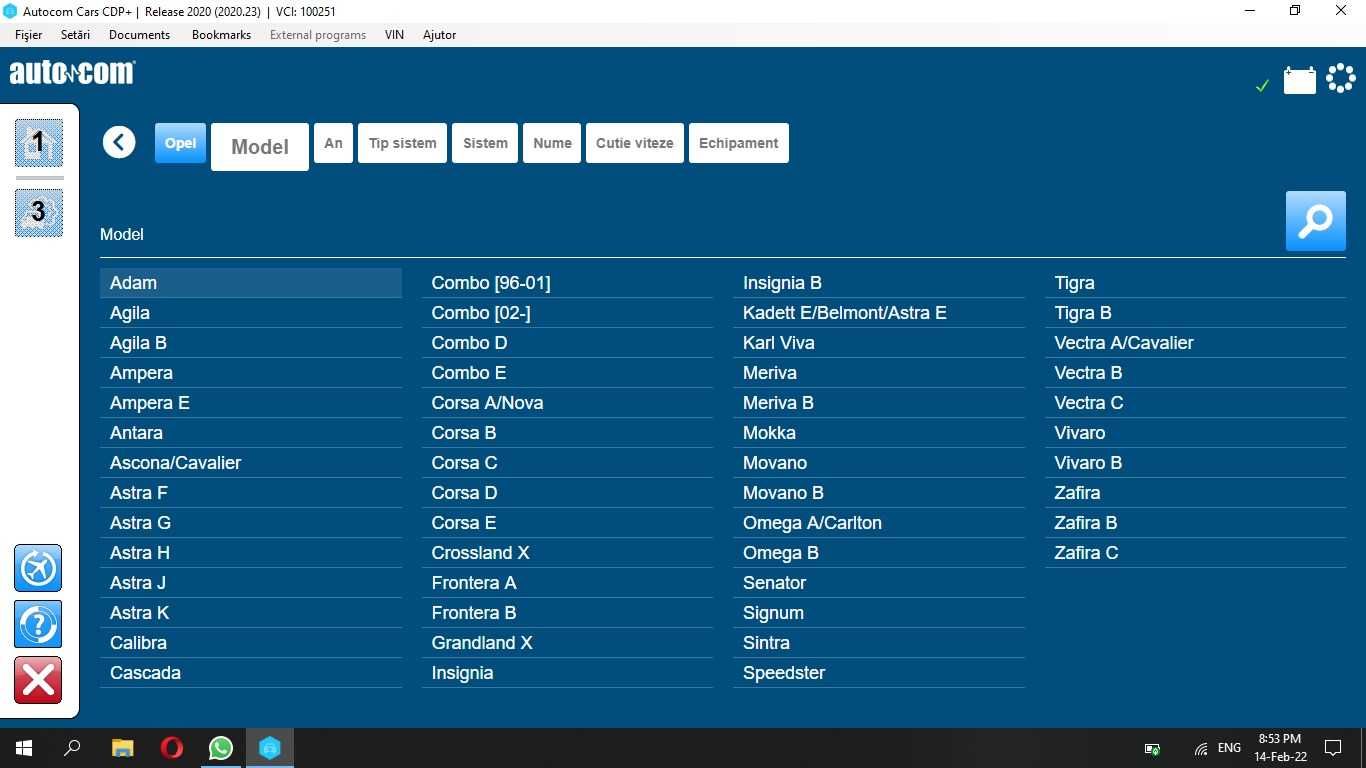The height and width of the screenshot is (768, 1366).
Task: Choose Grandland X model
Action: pos(567,643)
